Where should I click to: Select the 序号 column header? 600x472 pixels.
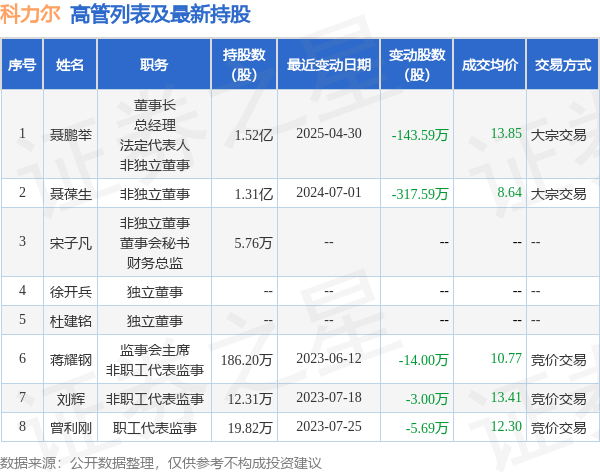[x=22, y=64]
